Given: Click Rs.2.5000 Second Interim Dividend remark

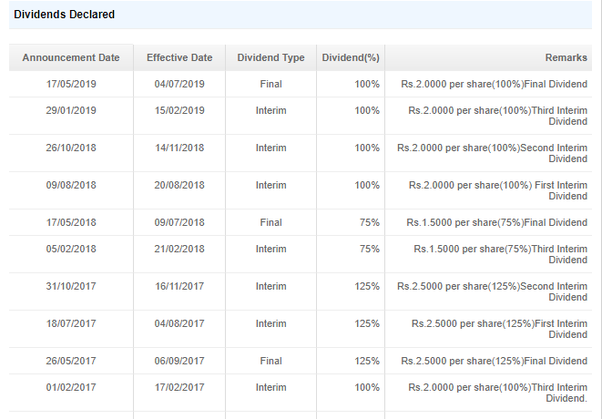Looking at the screenshot, I should point(492,291).
